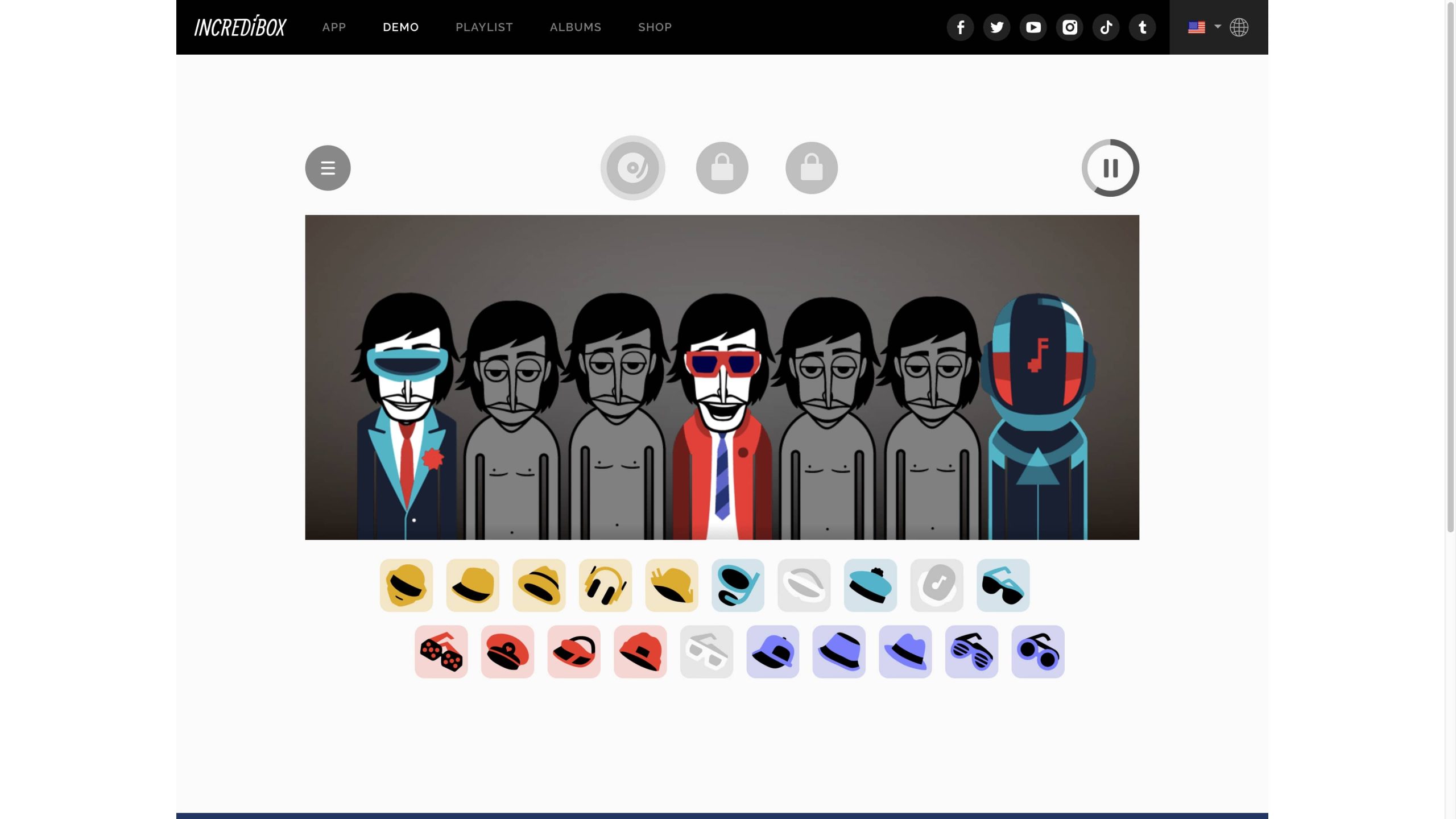This screenshot has height=819, width=1456.
Task: Choose the purple shutter shades icon
Action: pyautogui.click(x=971, y=652)
